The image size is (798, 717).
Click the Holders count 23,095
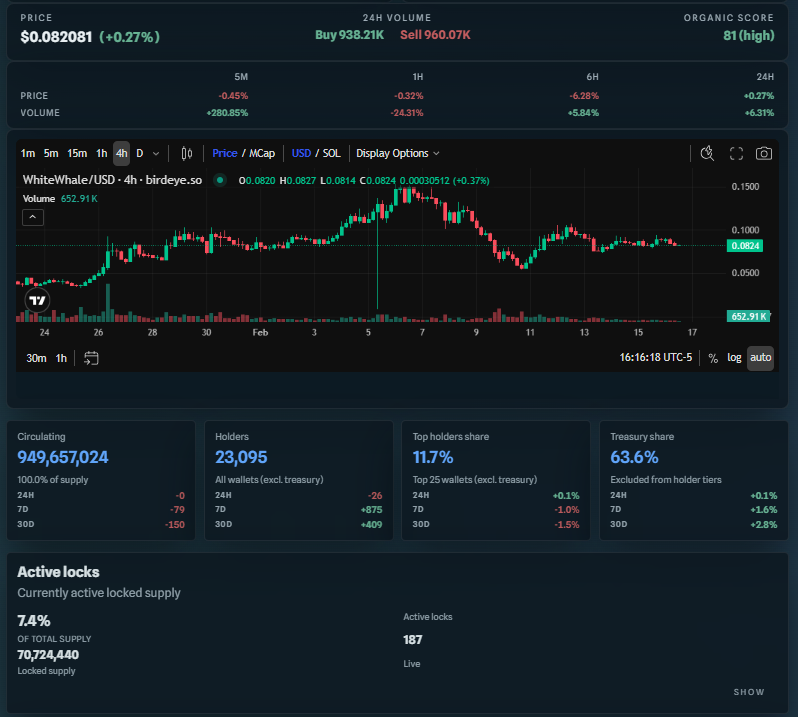click(241, 457)
